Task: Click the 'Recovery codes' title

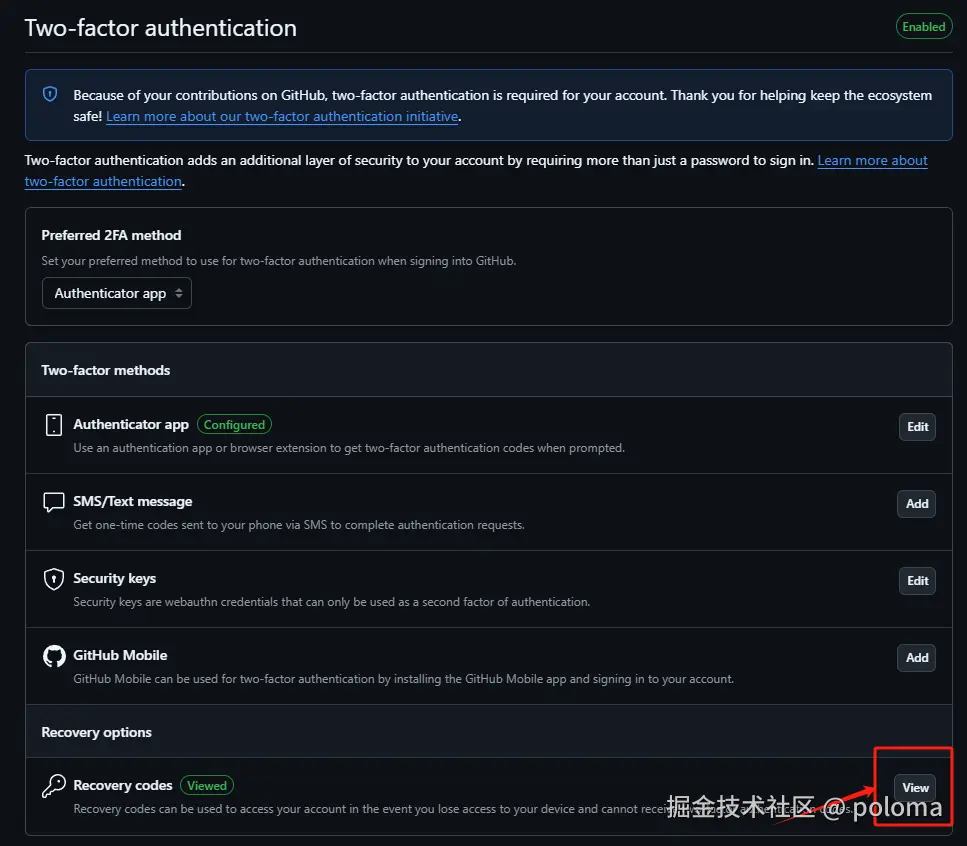Action: pos(123,786)
